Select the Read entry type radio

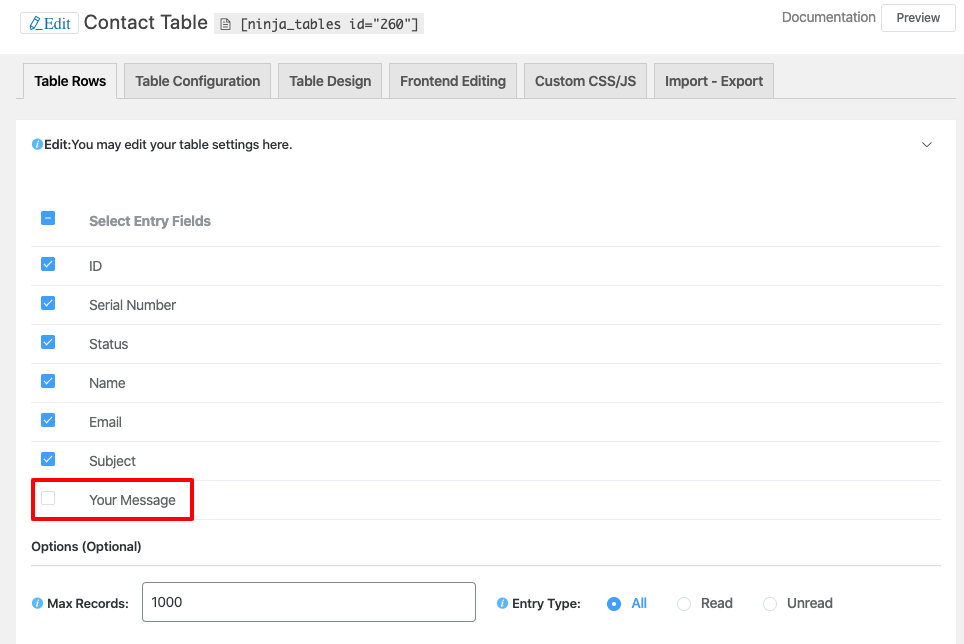click(684, 604)
